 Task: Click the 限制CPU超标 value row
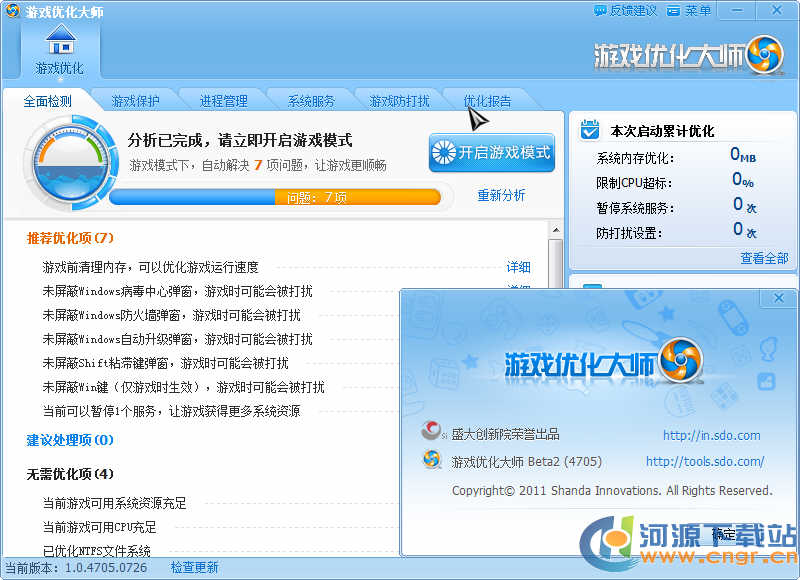[x=677, y=183]
